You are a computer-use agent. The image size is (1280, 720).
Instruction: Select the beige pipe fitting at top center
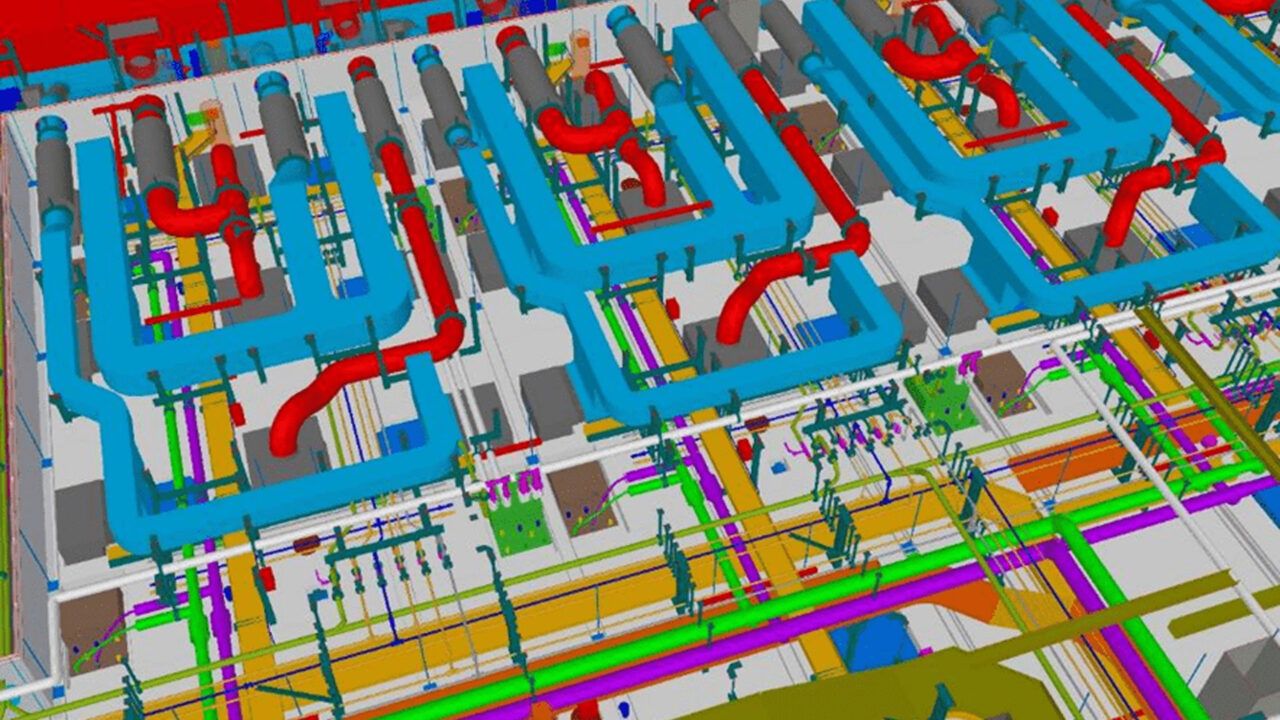(x=578, y=50)
